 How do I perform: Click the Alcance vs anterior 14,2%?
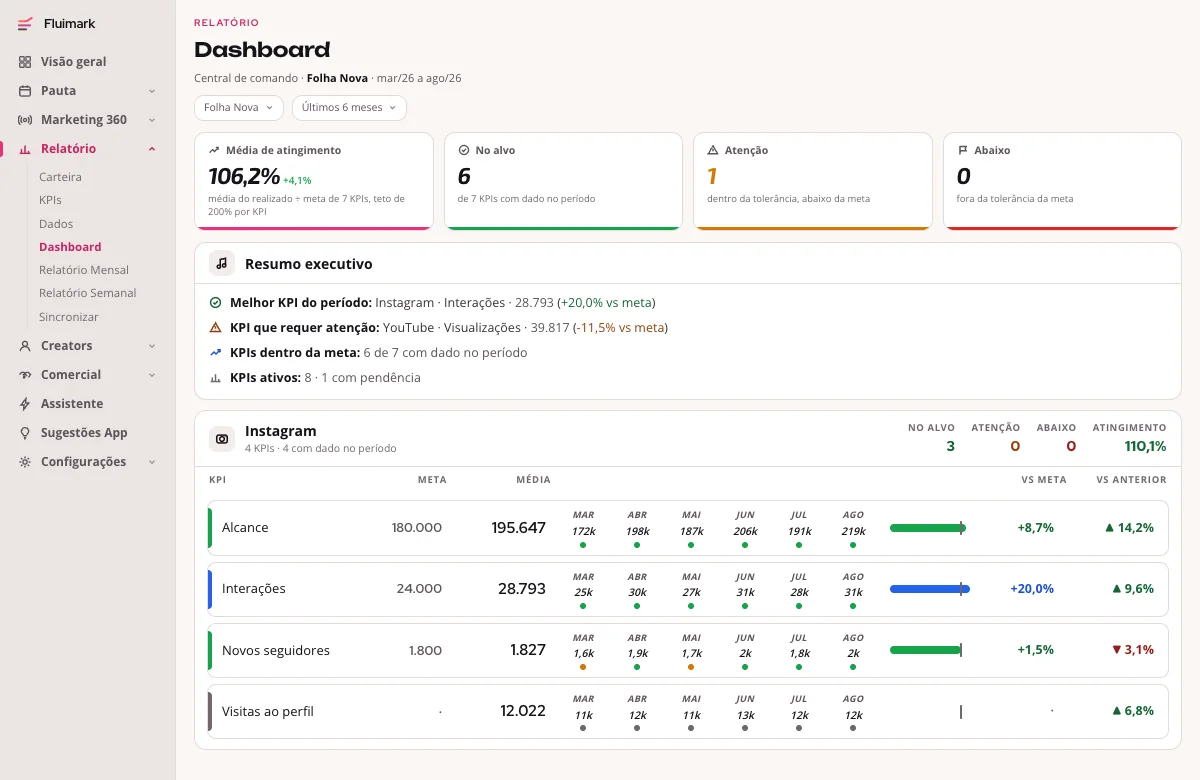point(1129,528)
